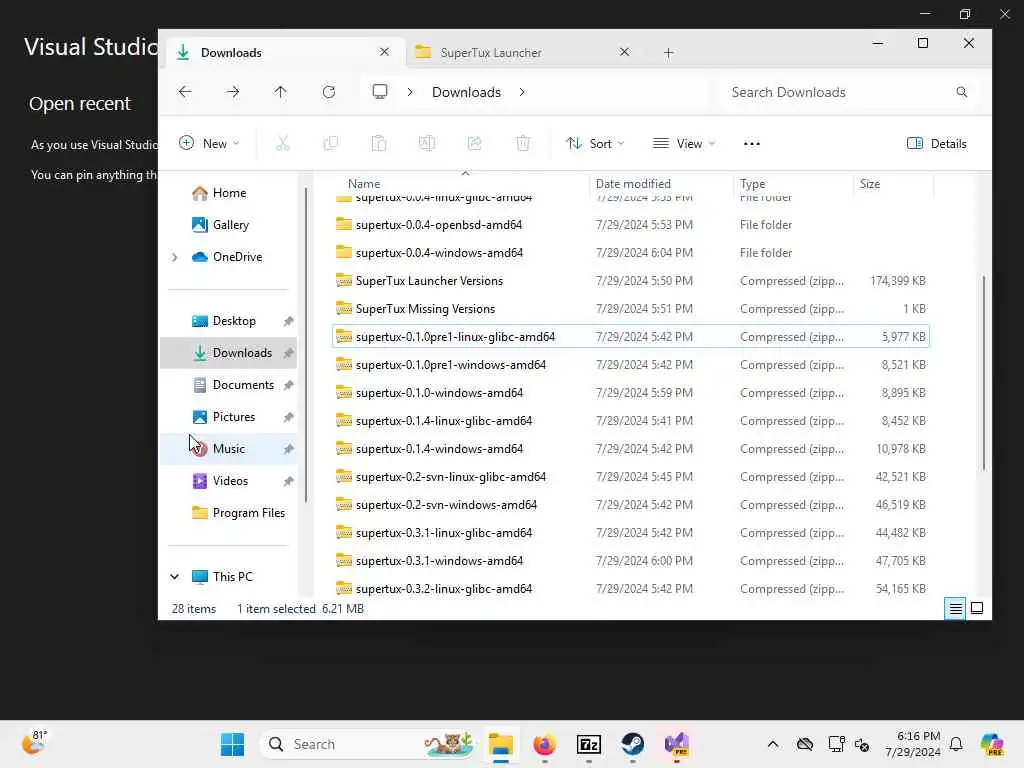Select SuperTux Launcher Versions zip
Screen dimensions: 1024x768
coord(630,281)
